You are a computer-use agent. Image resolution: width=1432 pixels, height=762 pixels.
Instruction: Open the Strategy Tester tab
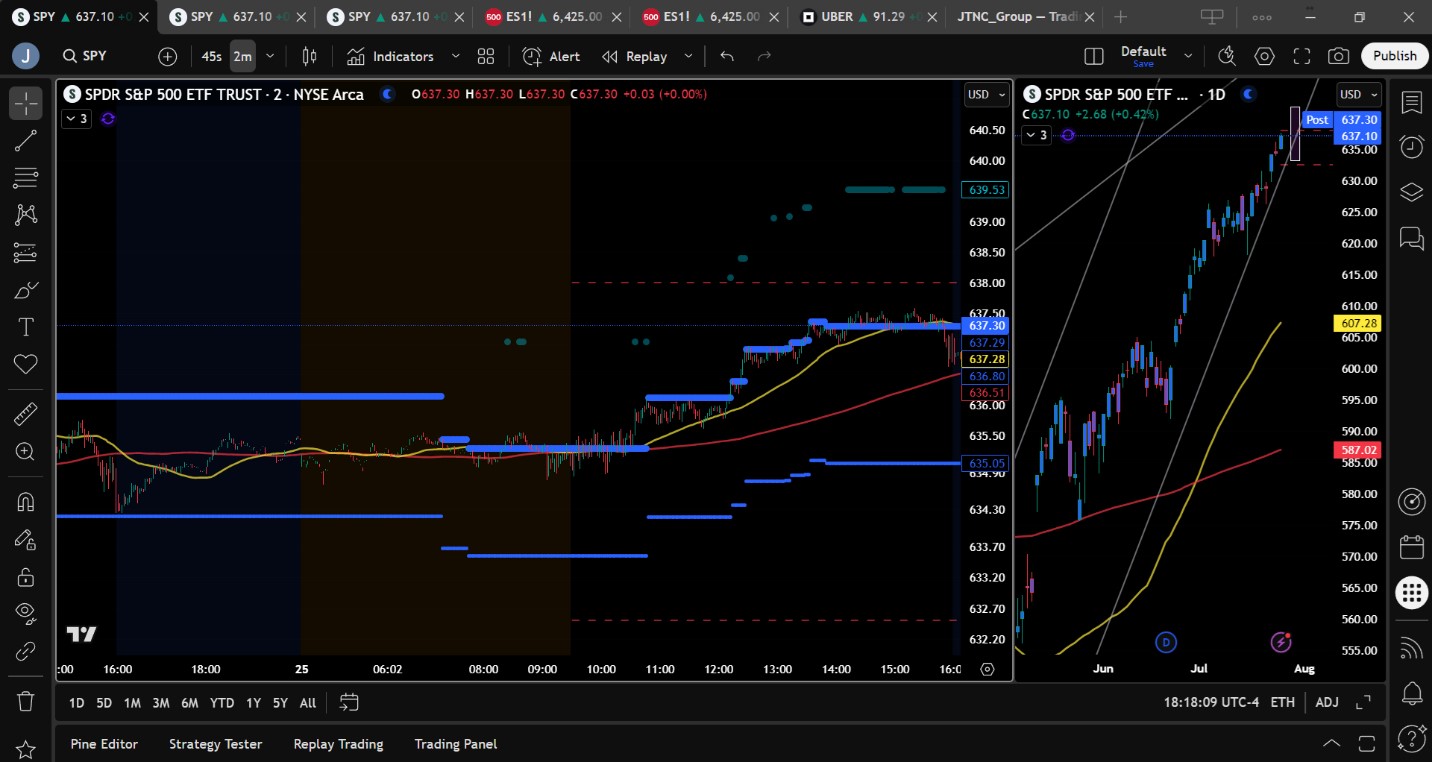(x=216, y=744)
